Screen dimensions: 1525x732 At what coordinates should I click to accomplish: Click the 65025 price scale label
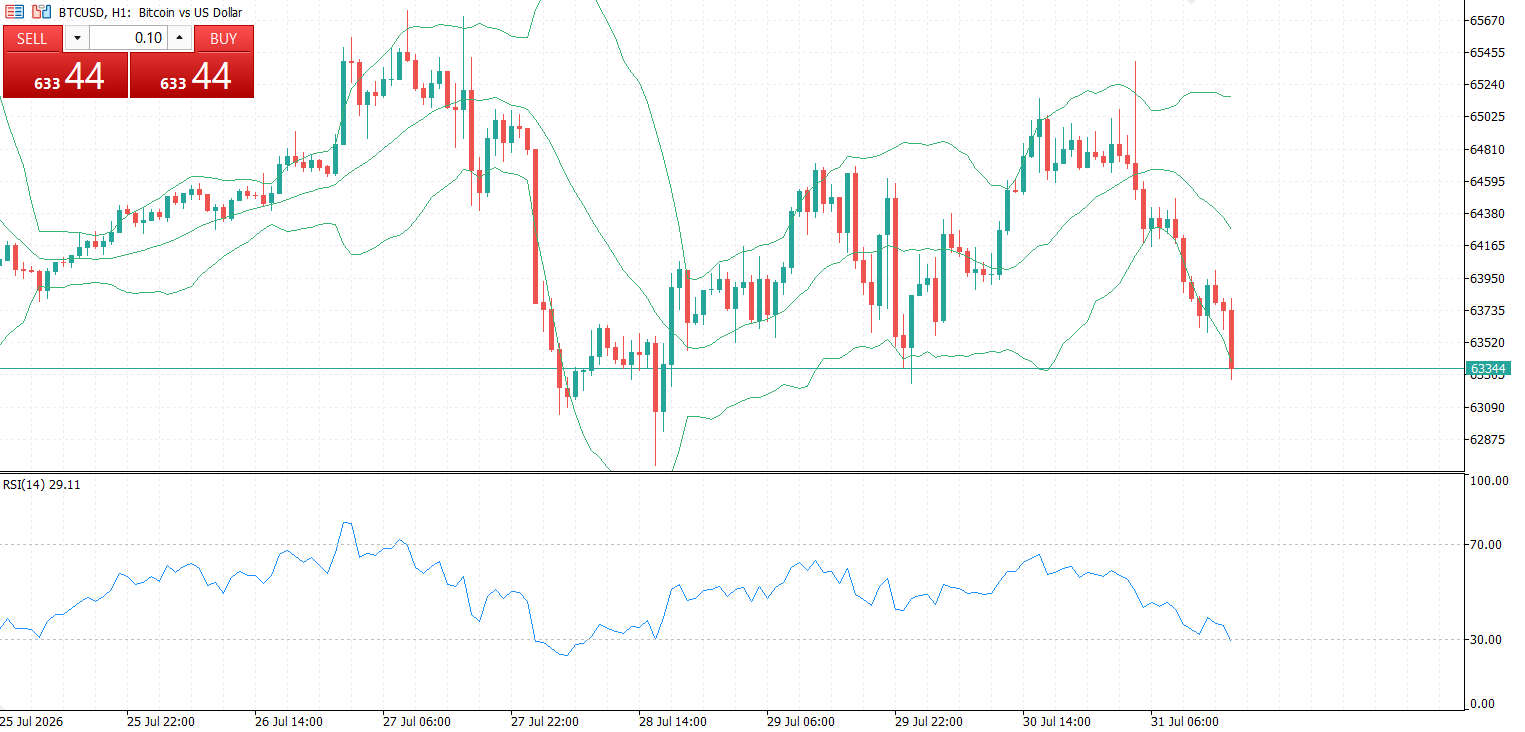click(1489, 117)
